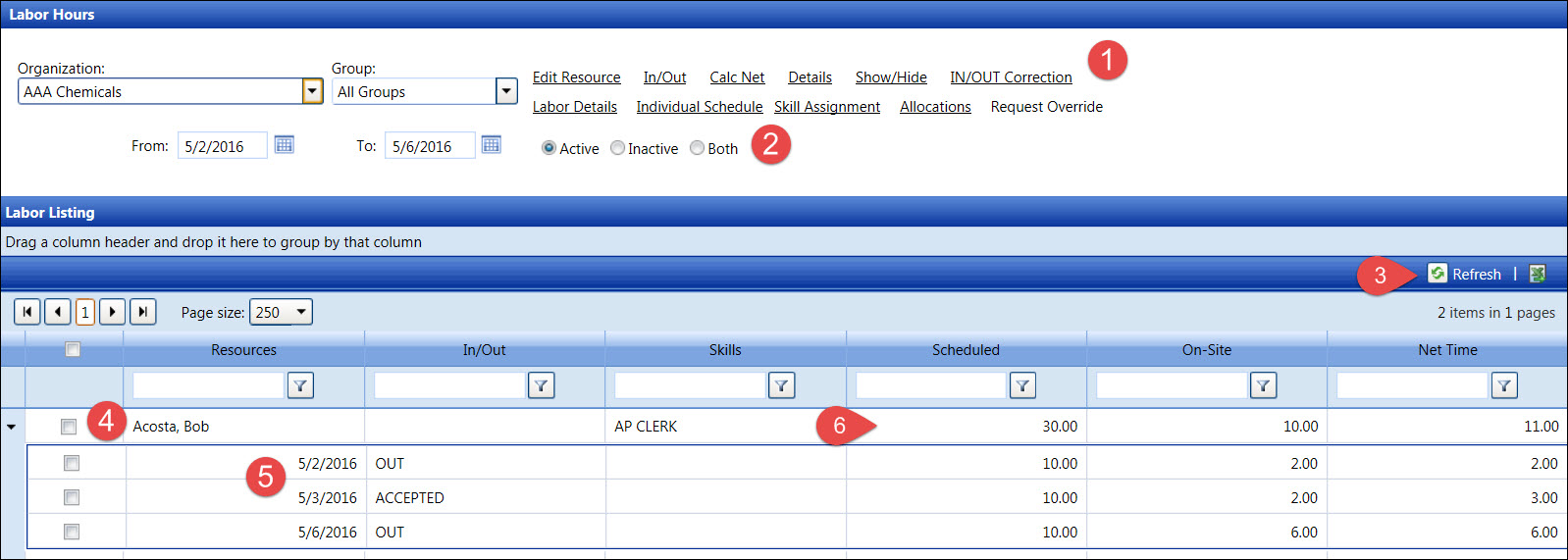The image size is (1568, 560).
Task: Click the Refresh icon in the grid toolbar
Action: pos(1437,274)
